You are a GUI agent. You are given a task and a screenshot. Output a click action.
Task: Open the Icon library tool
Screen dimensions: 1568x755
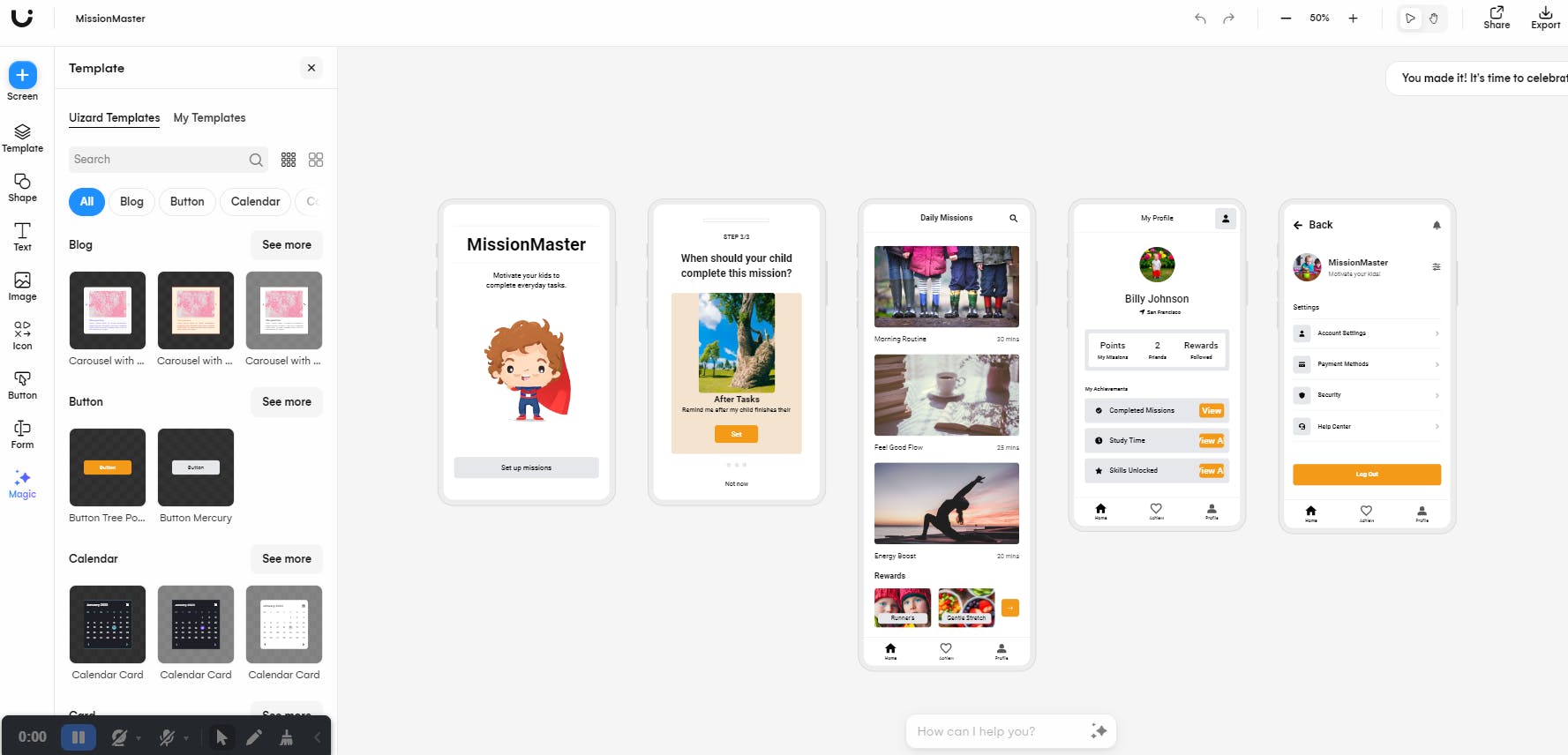tap(22, 336)
